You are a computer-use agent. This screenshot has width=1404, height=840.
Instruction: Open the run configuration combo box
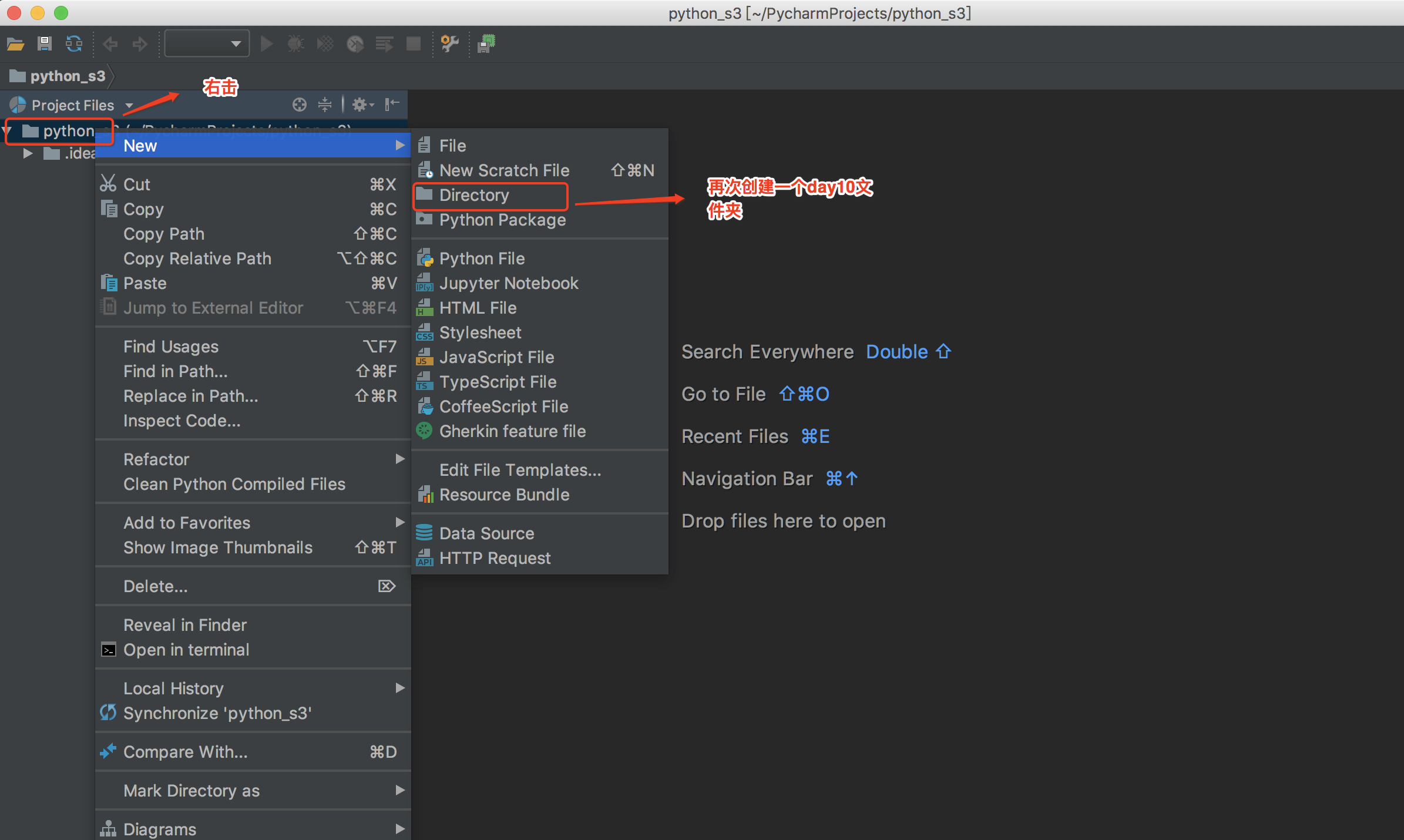click(207, 43)
